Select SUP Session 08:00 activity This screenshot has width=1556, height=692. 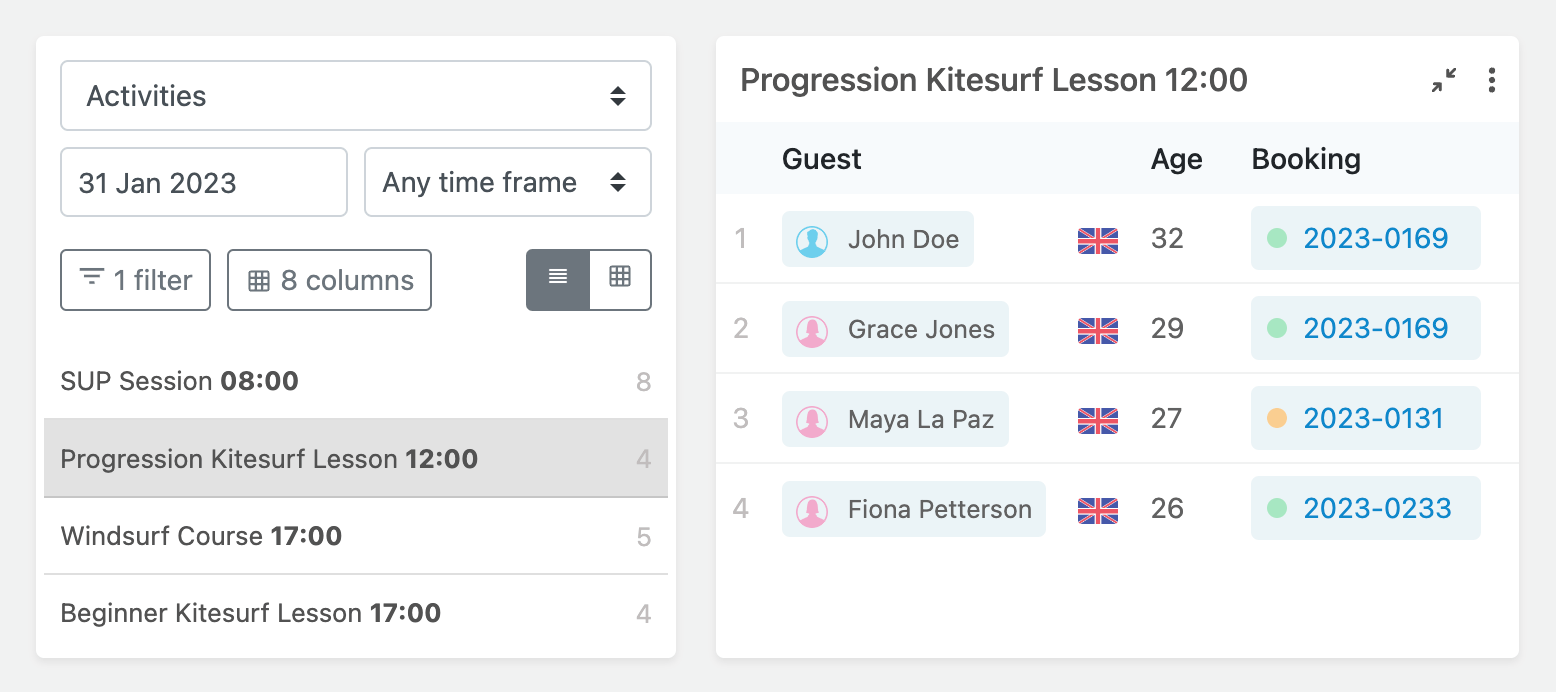pyautogui.click(x=356, y=381)
